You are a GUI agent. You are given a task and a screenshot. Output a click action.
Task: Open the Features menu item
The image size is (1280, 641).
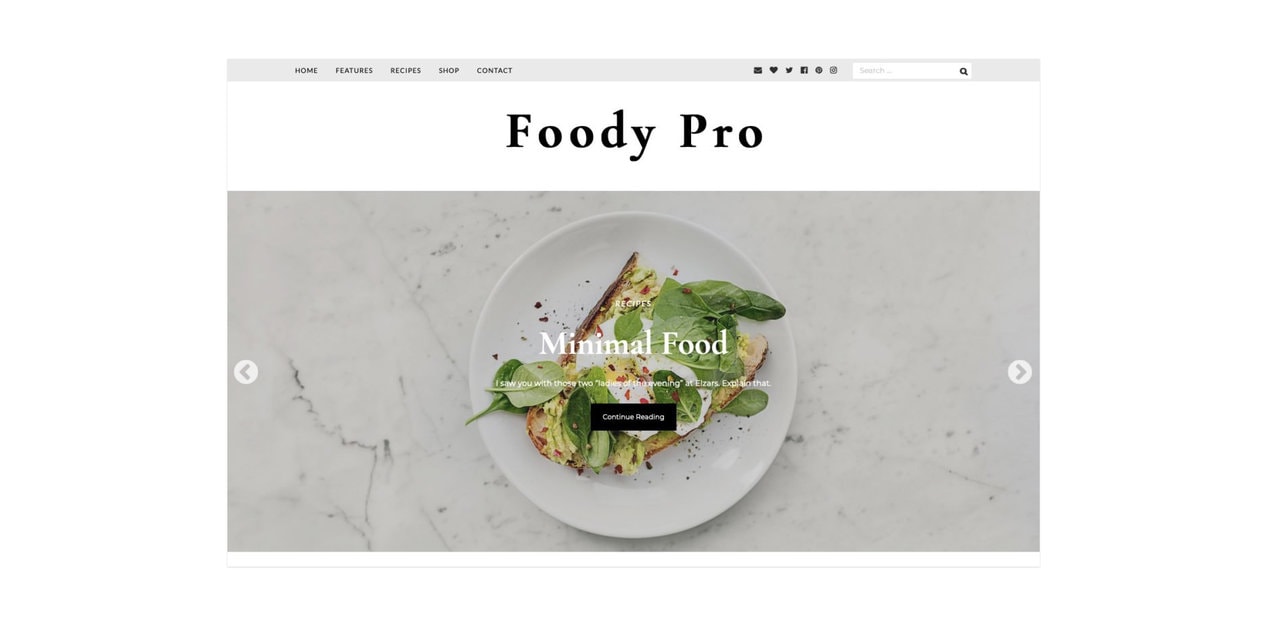(x=354, y=71)
